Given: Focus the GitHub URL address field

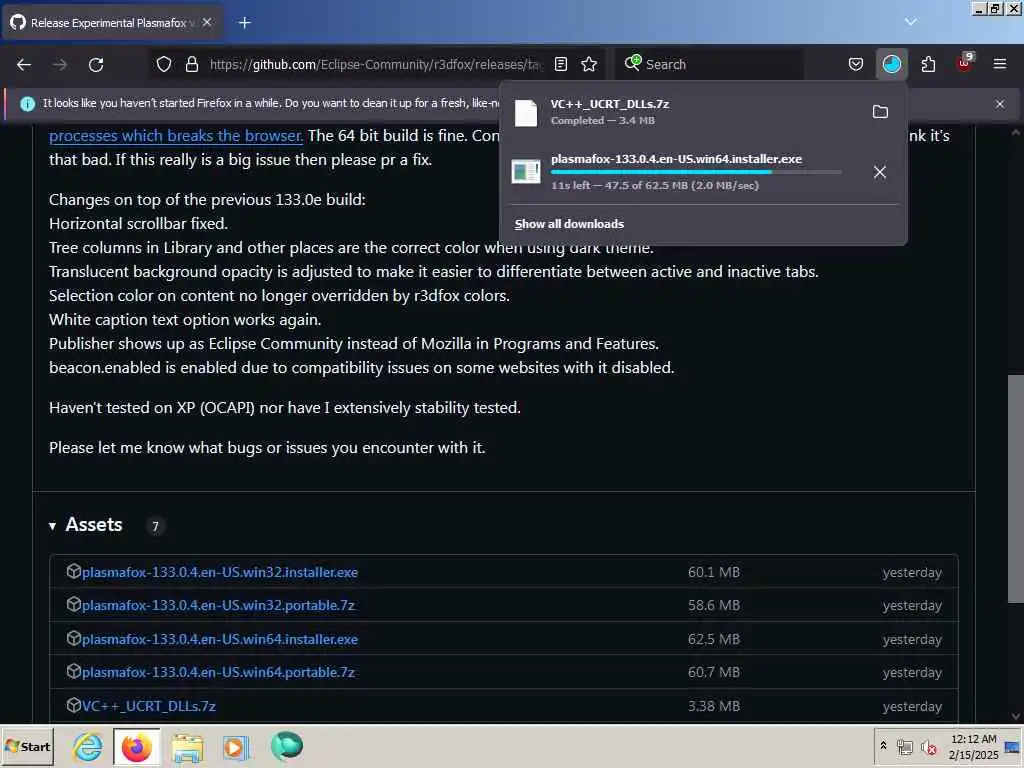Looking at the screenshot, I should coord(376,64).
